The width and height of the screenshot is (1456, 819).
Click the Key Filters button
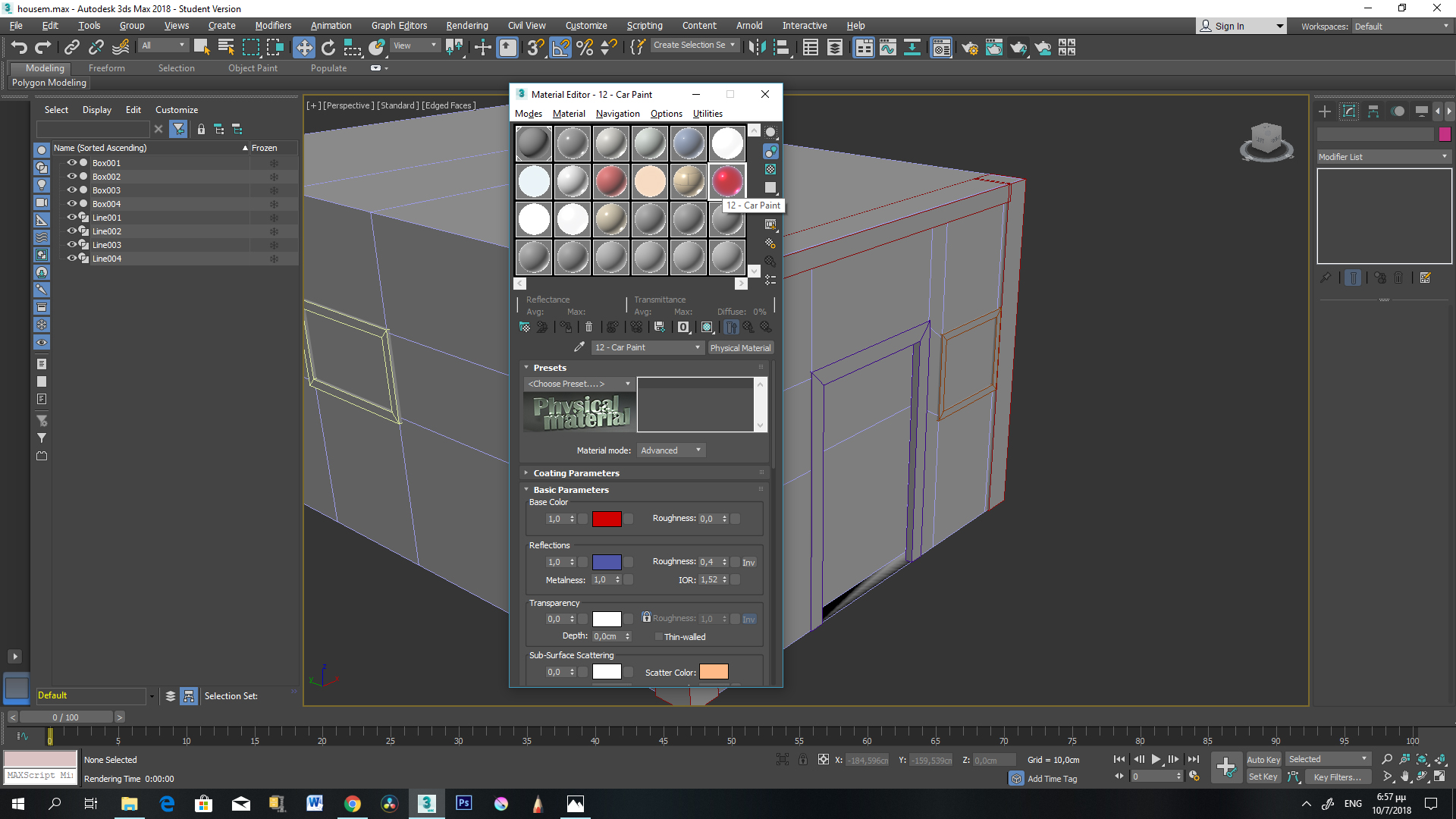coord(1338,777)
